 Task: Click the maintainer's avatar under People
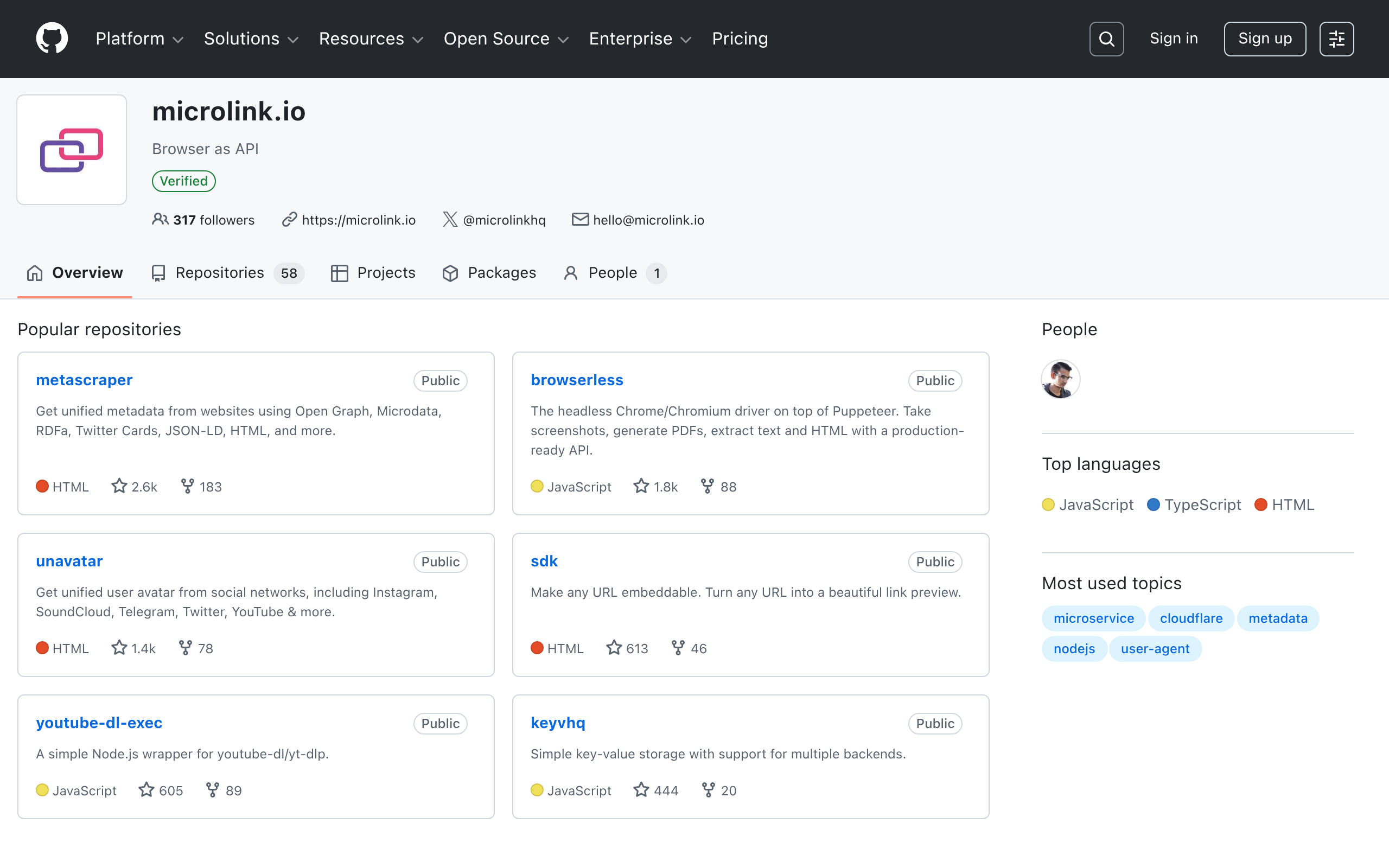click(x=1060, y=379)
